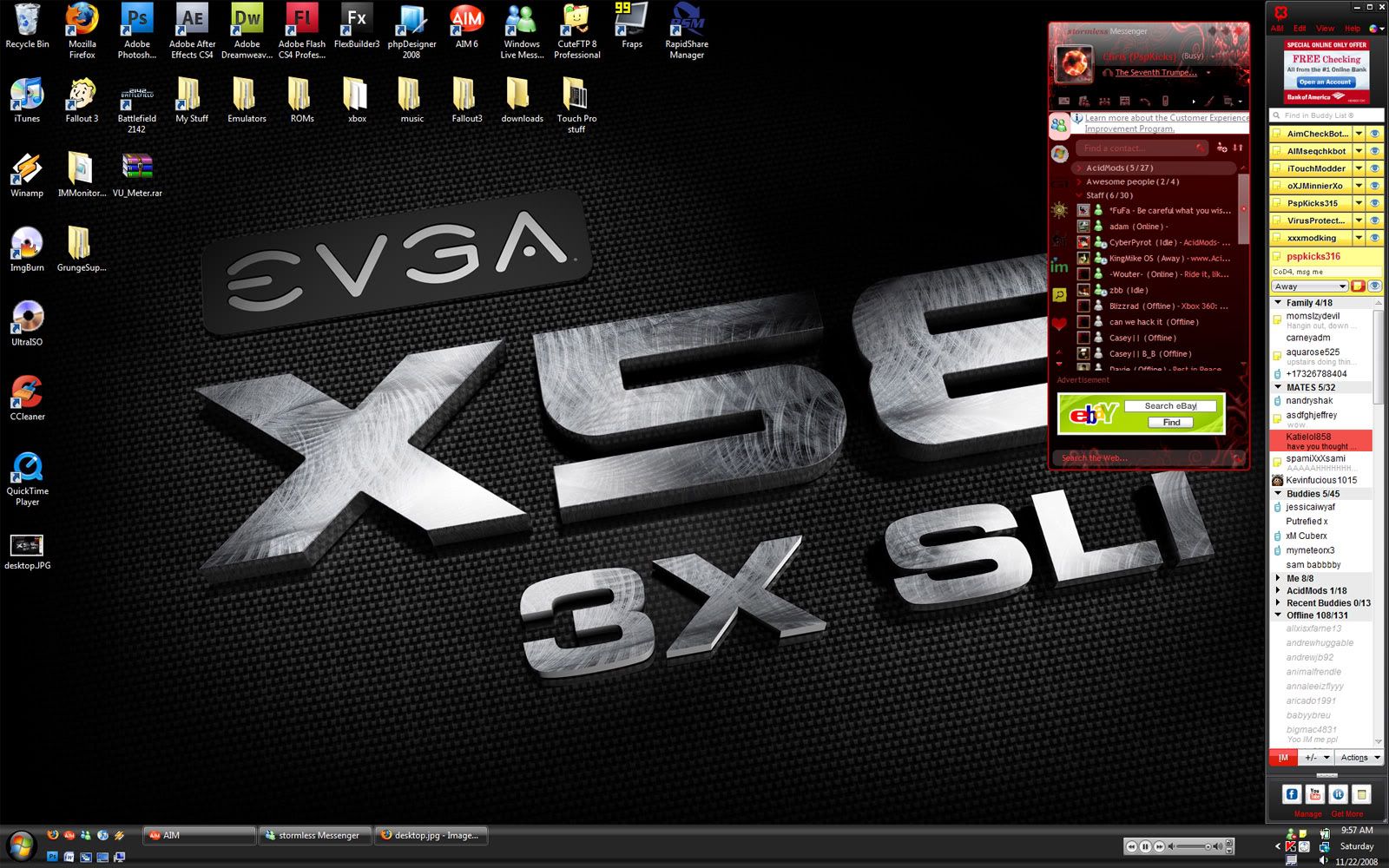Select the desktop.JPG image file
This screenshot has height=868, width=1389.
click(x=27, y=552)
